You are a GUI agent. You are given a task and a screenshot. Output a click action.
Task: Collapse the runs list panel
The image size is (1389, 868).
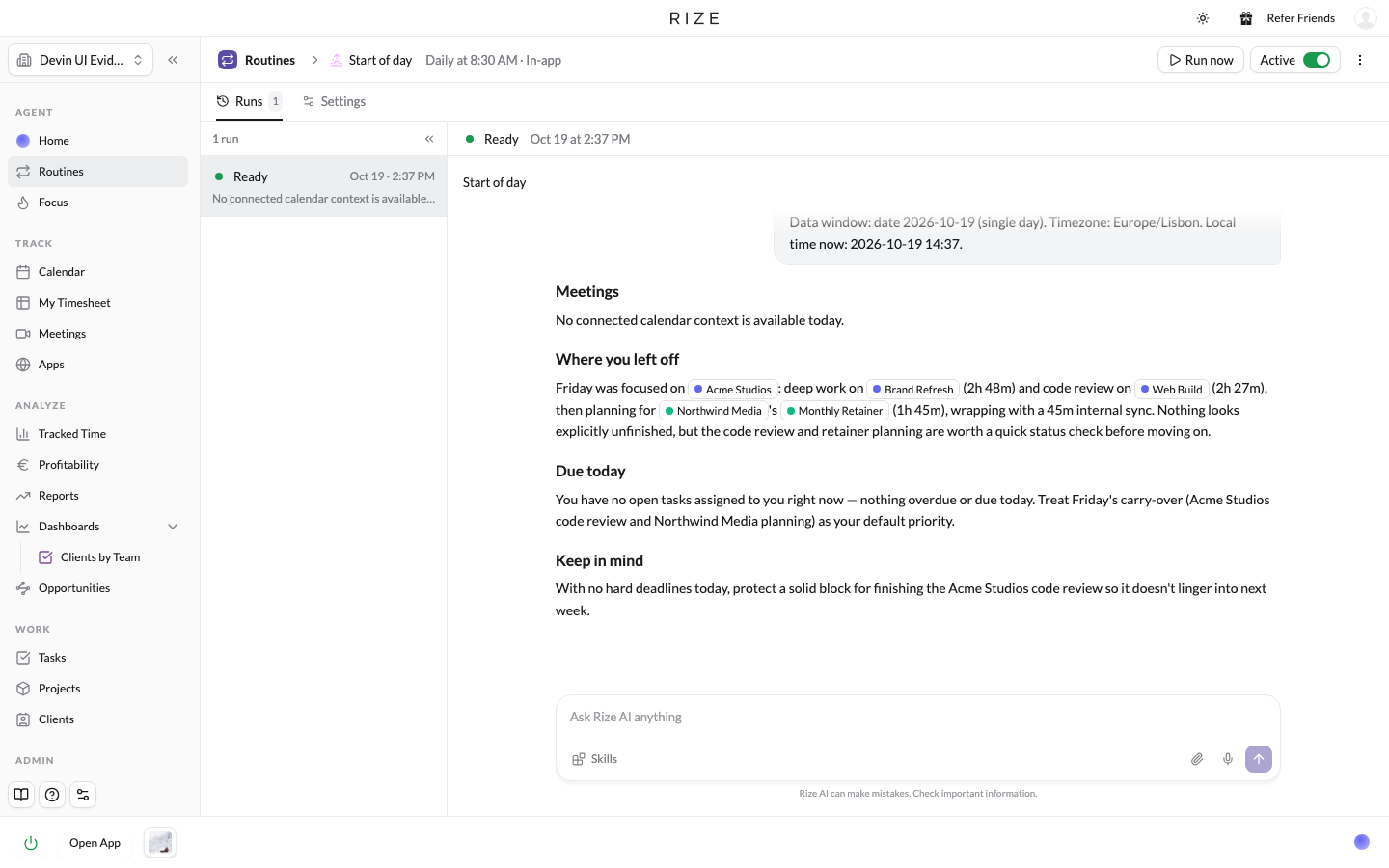click(429, 139)
